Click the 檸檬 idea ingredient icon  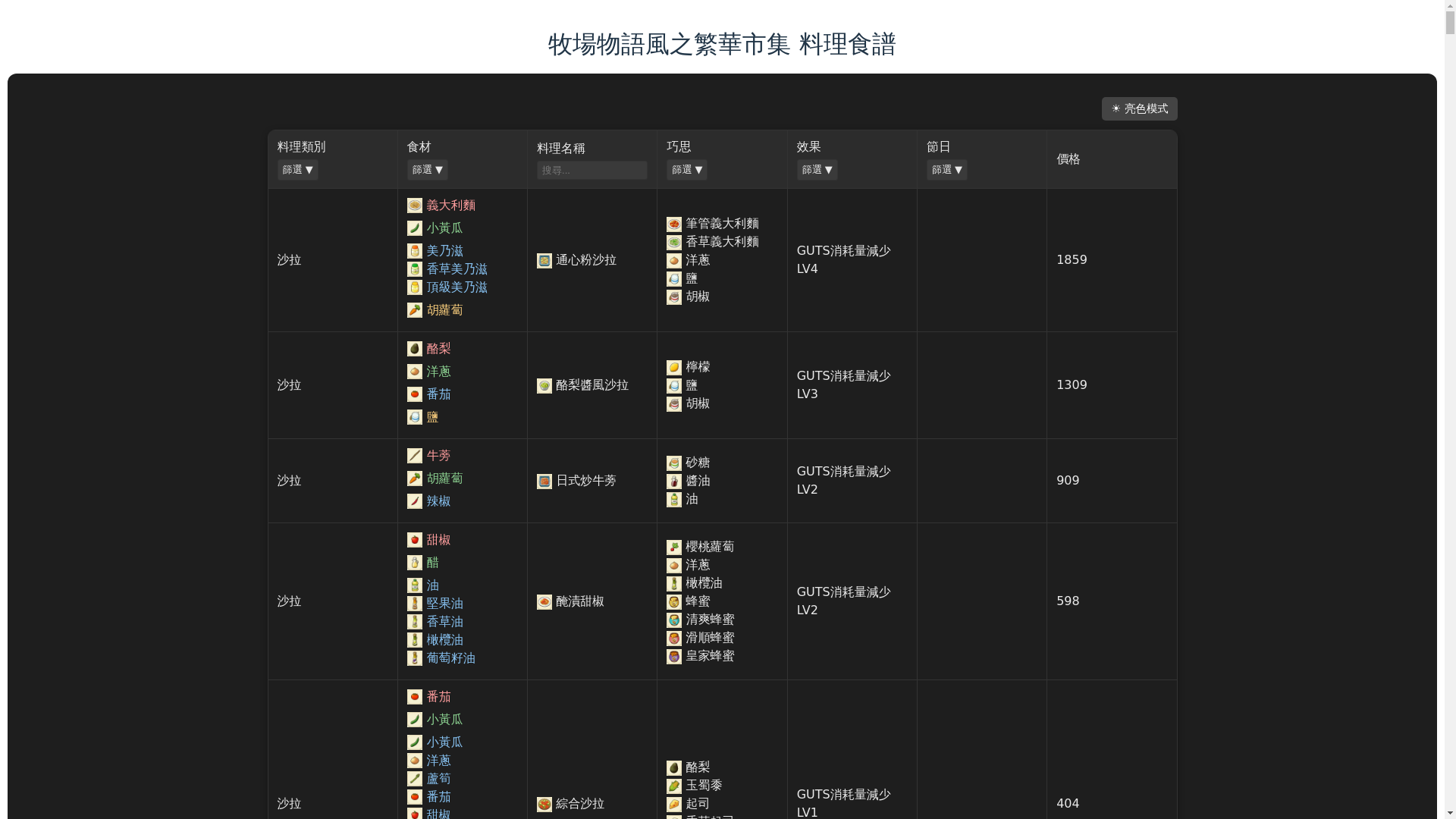(674, 368)
